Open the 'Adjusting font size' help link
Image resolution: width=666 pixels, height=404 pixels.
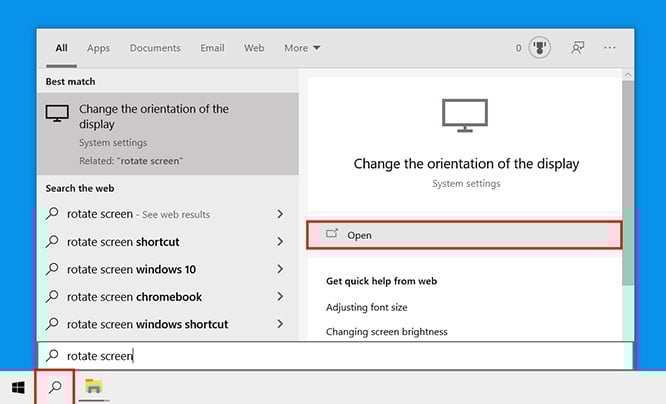[366, 307]
